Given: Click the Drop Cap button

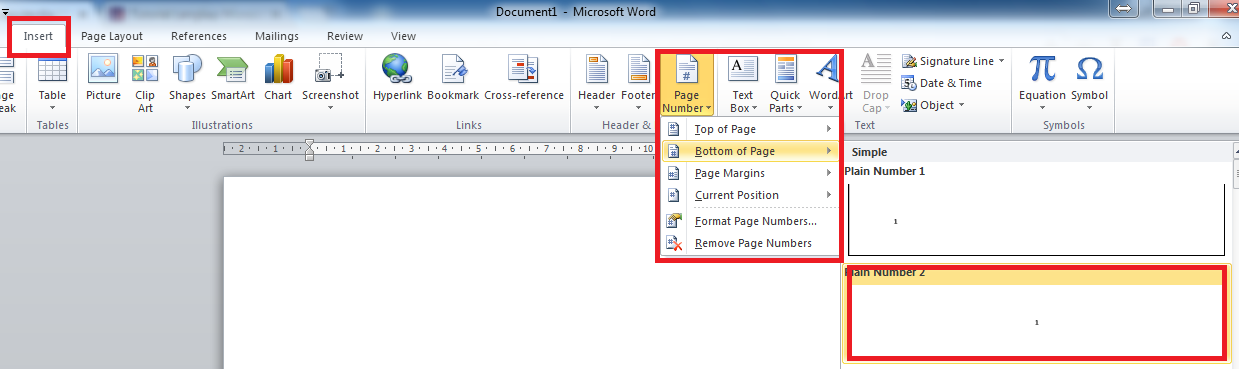Looking at the screenshot, I should (x=875, y=84).
